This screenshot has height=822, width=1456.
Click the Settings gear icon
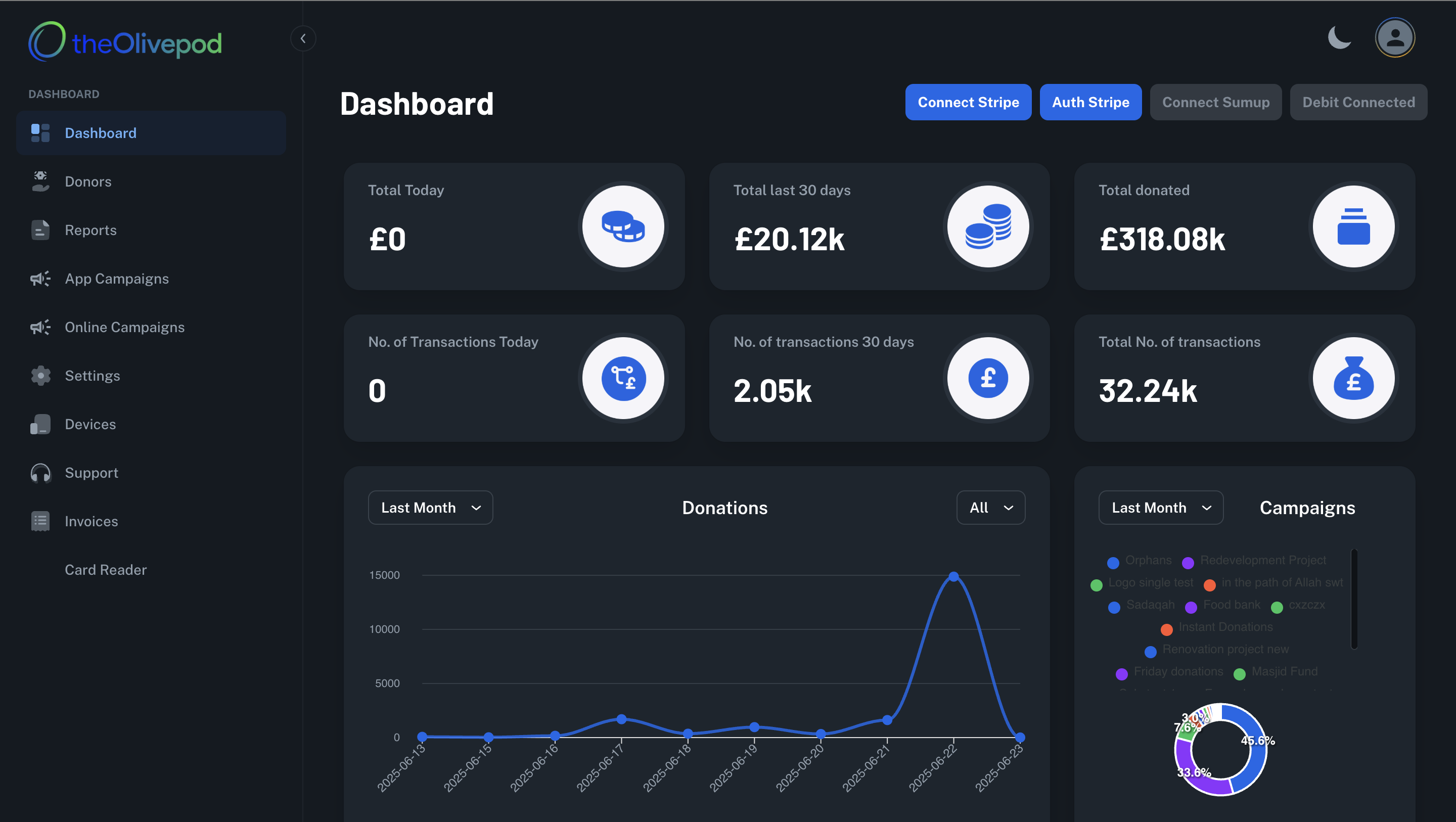pos(40,376)
